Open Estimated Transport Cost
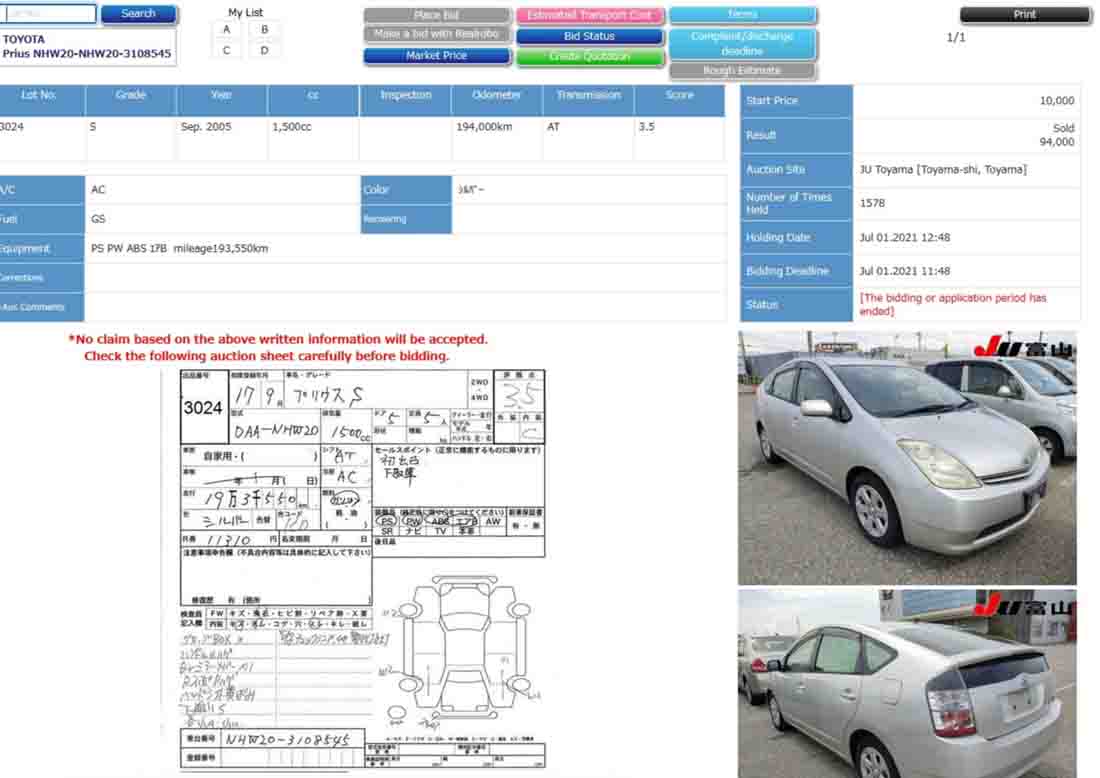 pyautogui.click(x=589, y=15)
